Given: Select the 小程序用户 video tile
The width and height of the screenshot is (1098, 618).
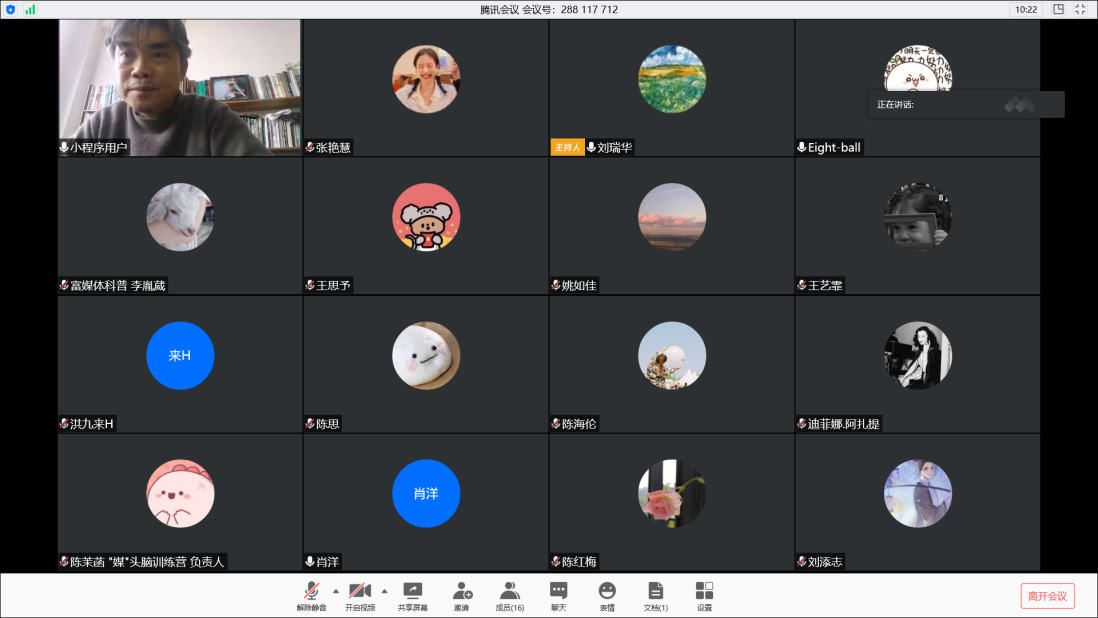Looking at the screenshot, I should [x=180, y=88].
